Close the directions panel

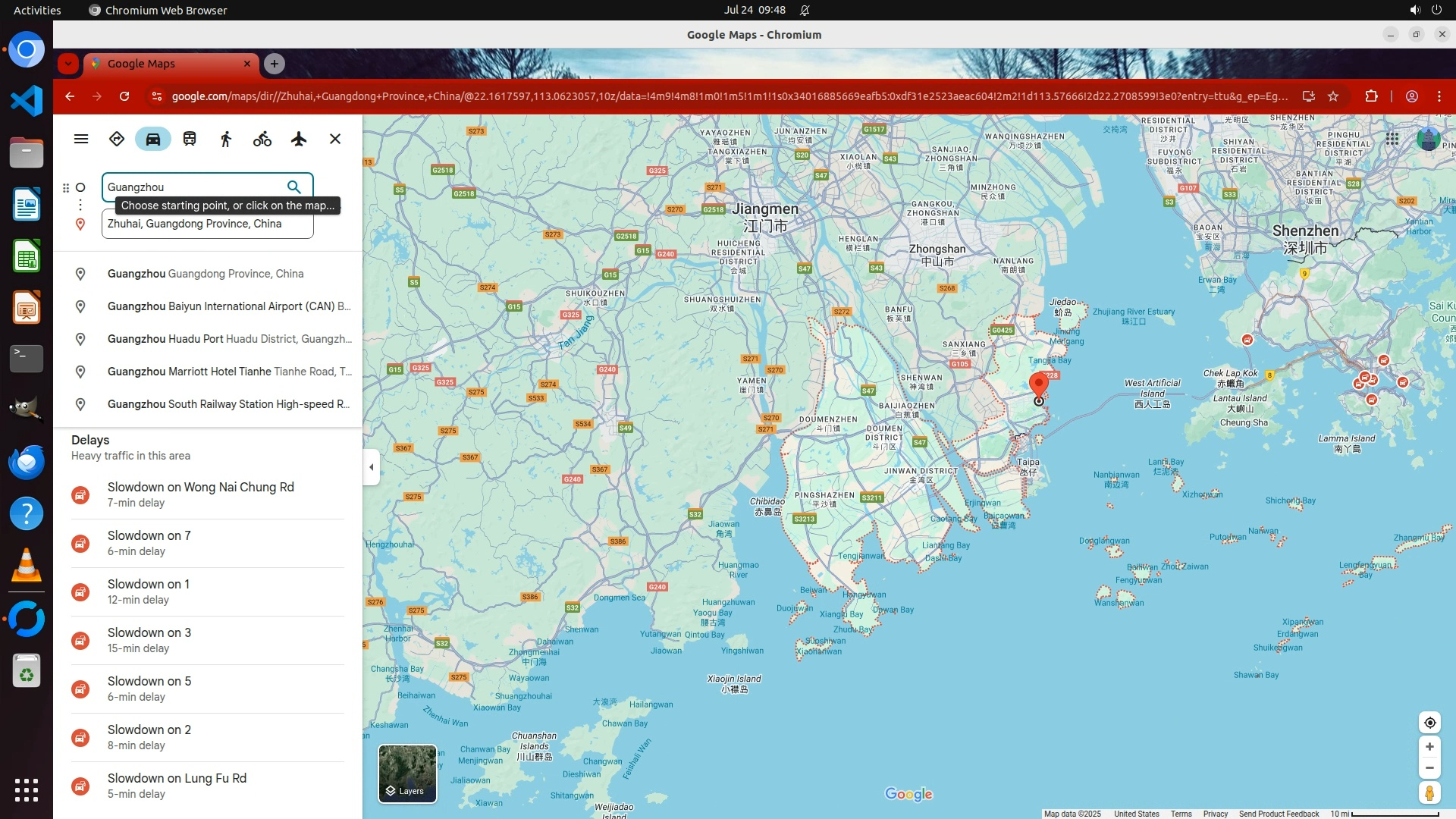(335, 139)
